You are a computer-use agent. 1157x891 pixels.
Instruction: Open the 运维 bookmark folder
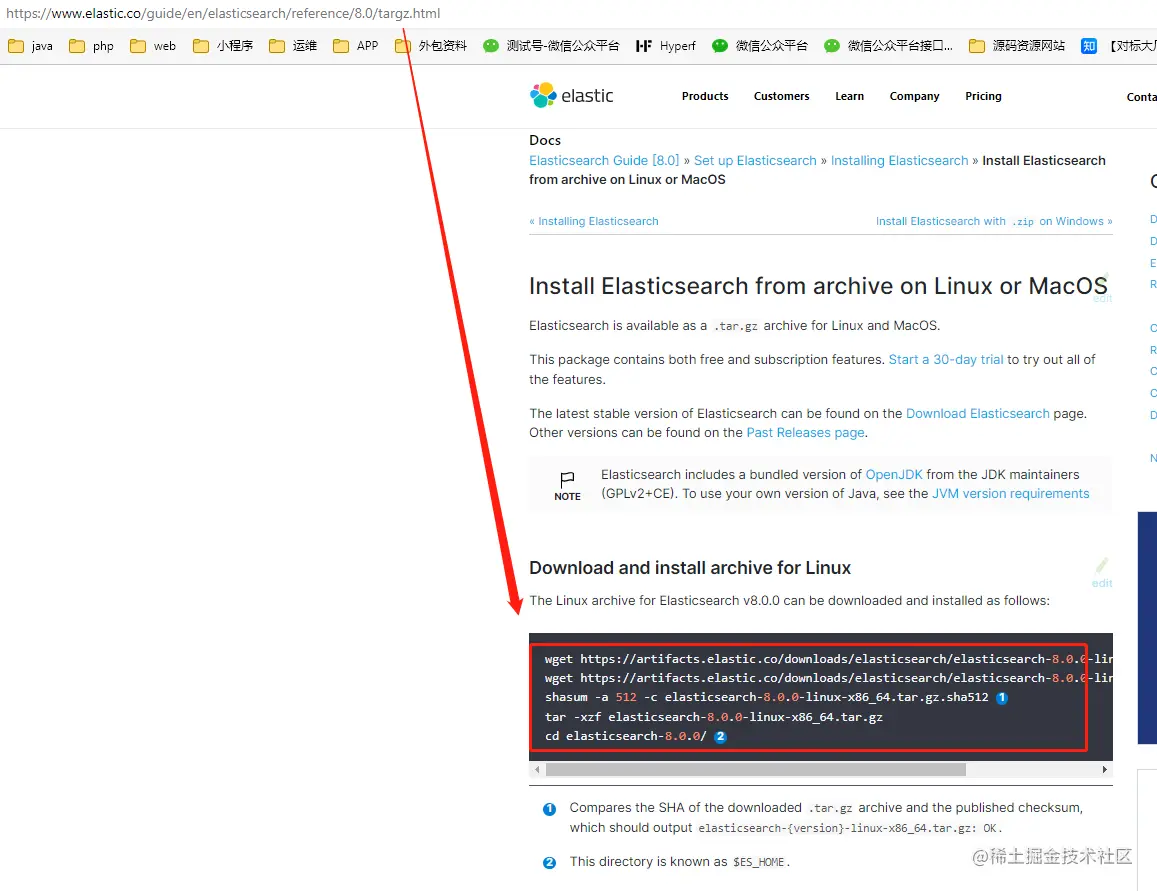click(293, 46)
